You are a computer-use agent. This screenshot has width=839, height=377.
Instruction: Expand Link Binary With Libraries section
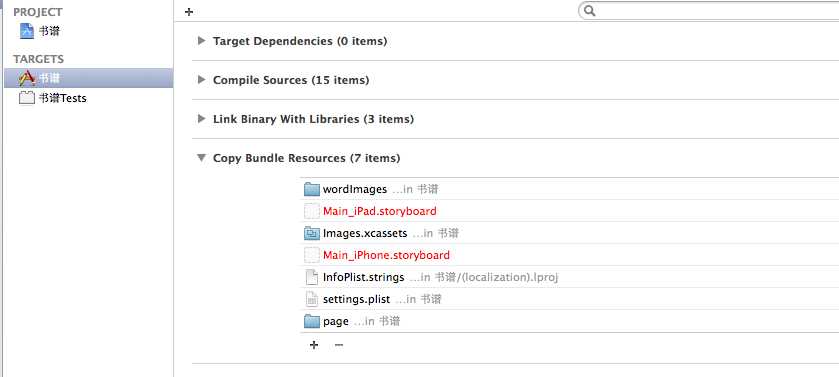coord(201,119)
